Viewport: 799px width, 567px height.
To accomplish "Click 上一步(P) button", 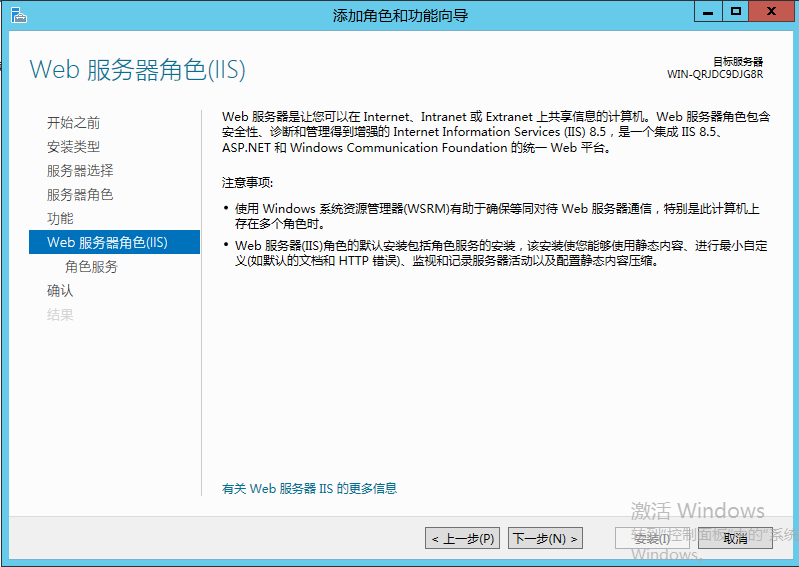I will [462, 538].
